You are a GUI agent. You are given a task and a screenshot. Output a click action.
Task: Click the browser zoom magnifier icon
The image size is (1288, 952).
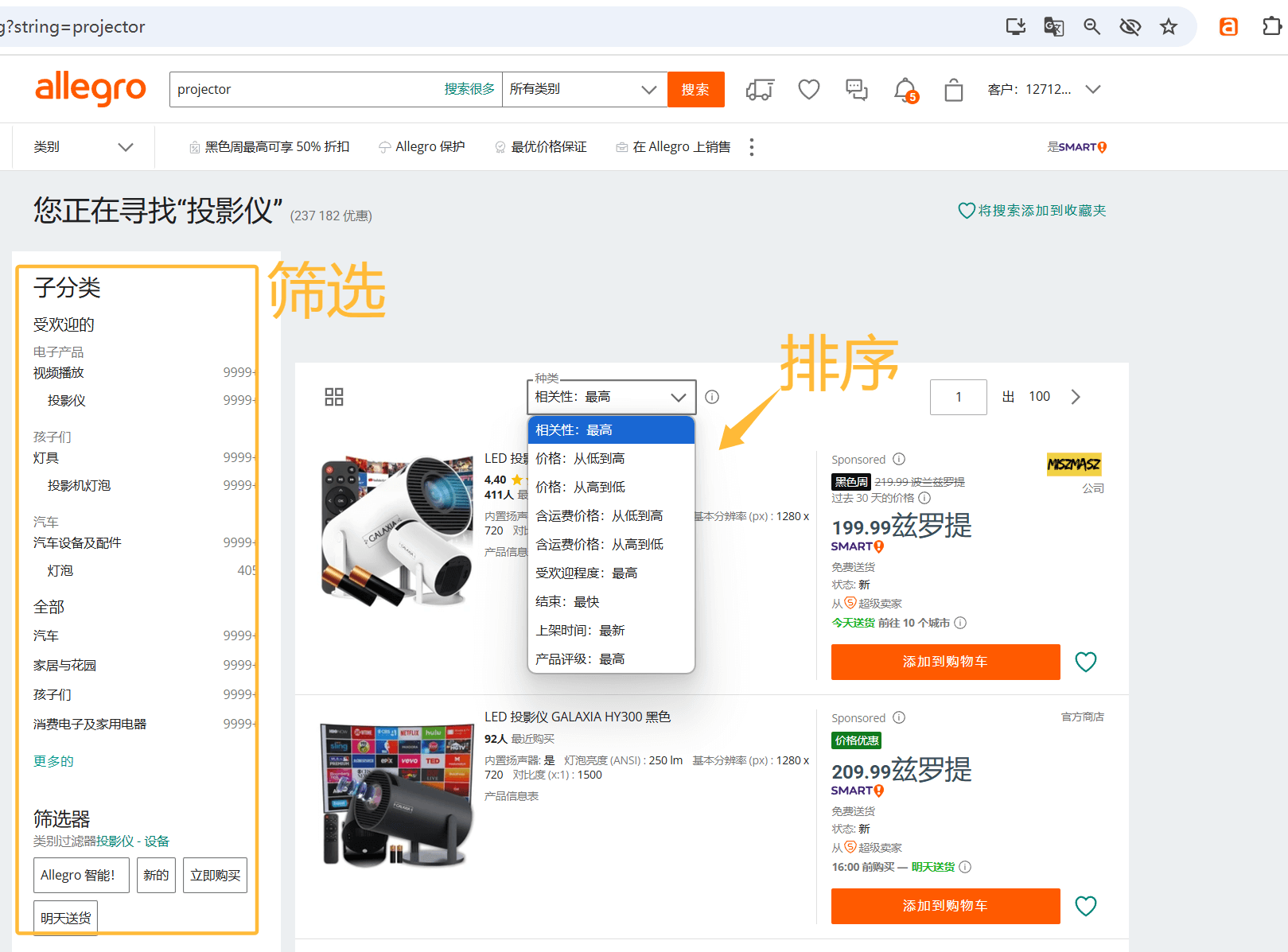coord(1092,27)
